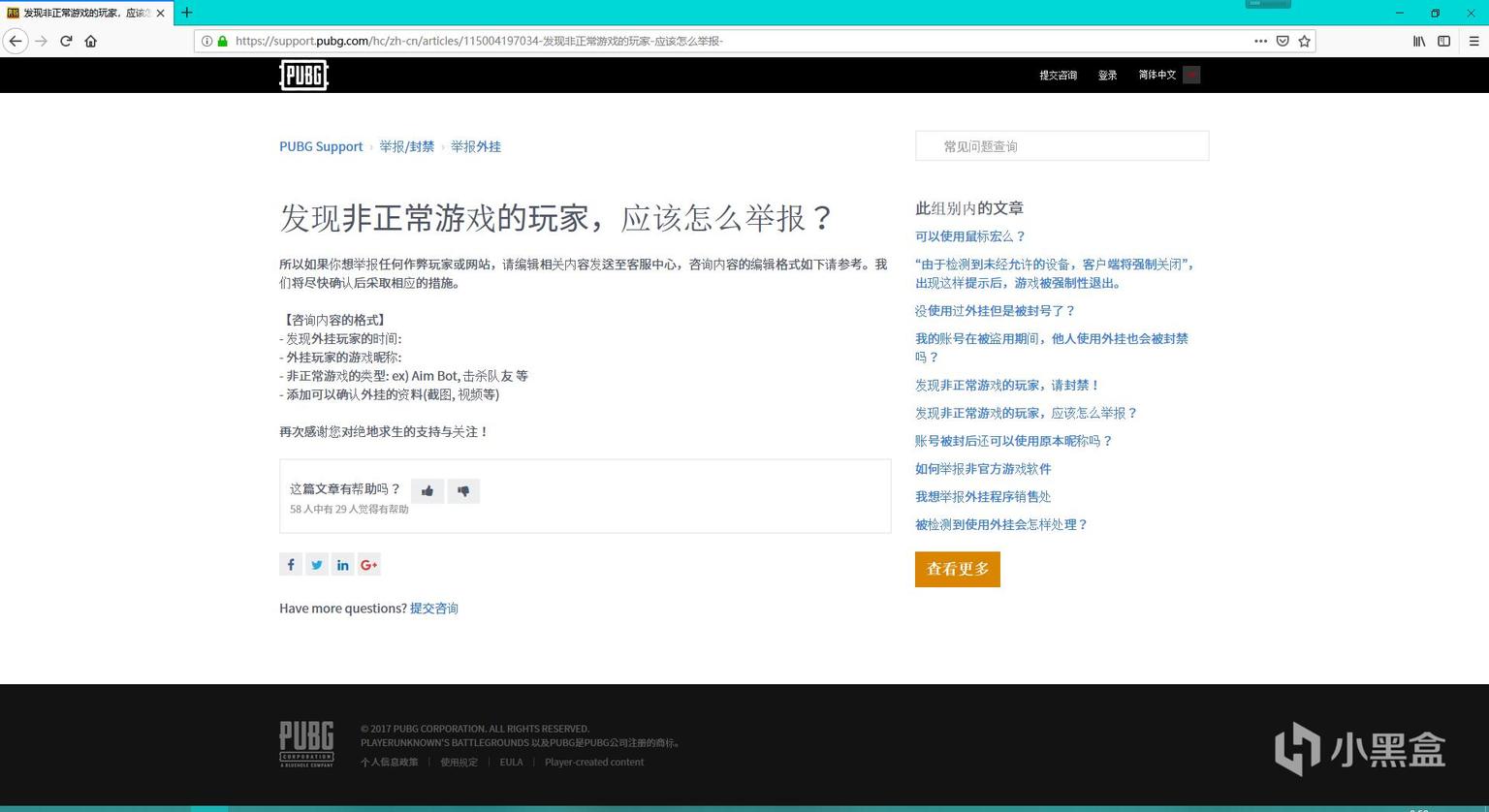This screenshot has width=1489, height=812.
Task: Give the article a thumbs up
Action: coord(428,490)
